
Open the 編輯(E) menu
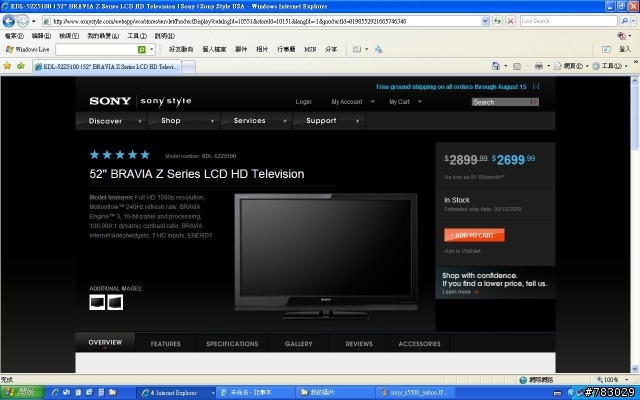pos(41,36)
